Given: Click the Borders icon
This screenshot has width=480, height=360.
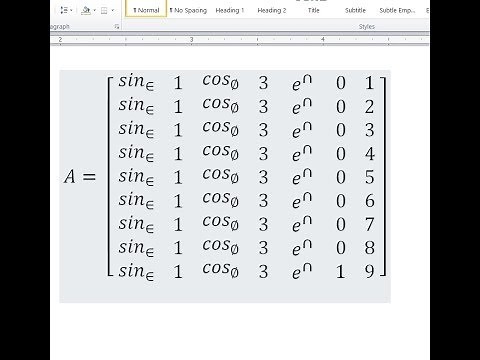Looking at the screenshot, I should point(104,11).
